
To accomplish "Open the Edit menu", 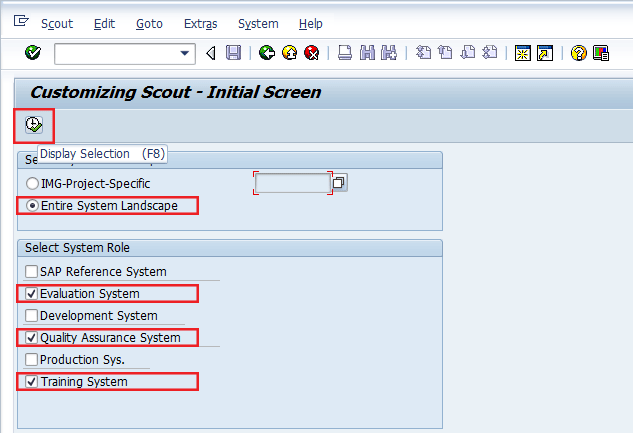I will (104, 24).
